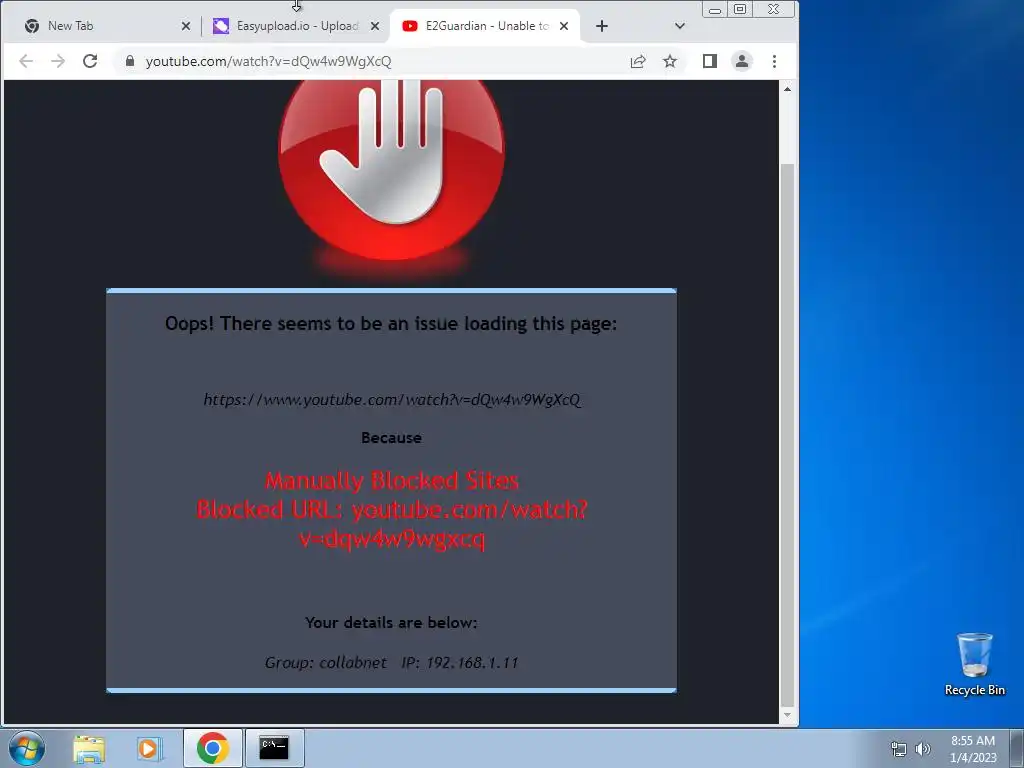Click the red stop hand image
The height and width of the screenshot is (768, 1024).
(x=391, y=170)
